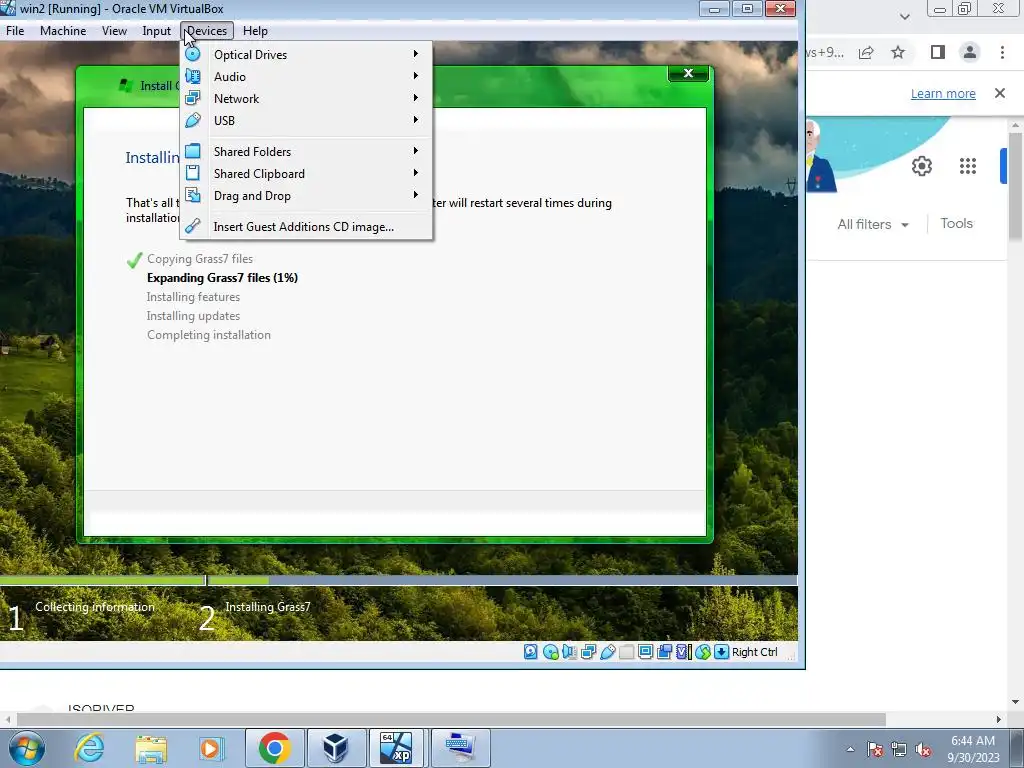Expand arrow next to USB
This screenshot has height=768, width=1024.
[415, 121]
